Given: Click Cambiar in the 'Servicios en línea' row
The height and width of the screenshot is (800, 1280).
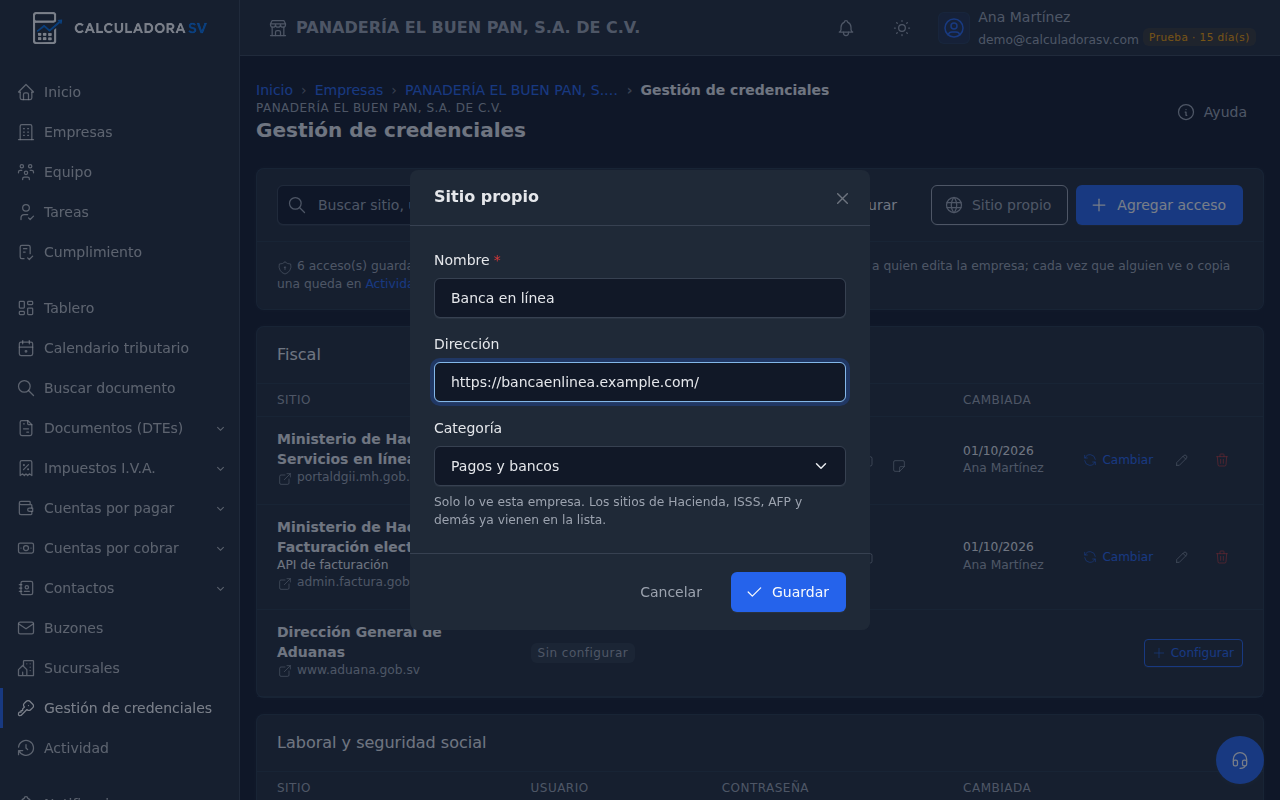Looking at the screenshot, I should [x=1118, y=460].
